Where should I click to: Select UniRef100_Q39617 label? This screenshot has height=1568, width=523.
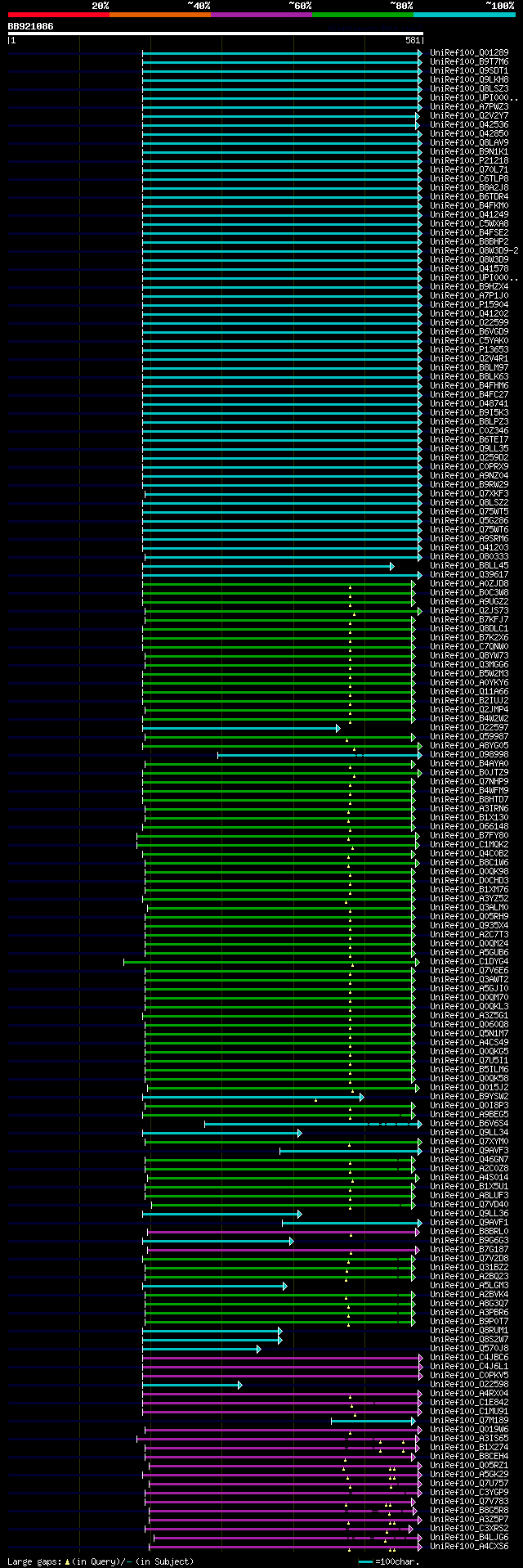coord(469,574)
